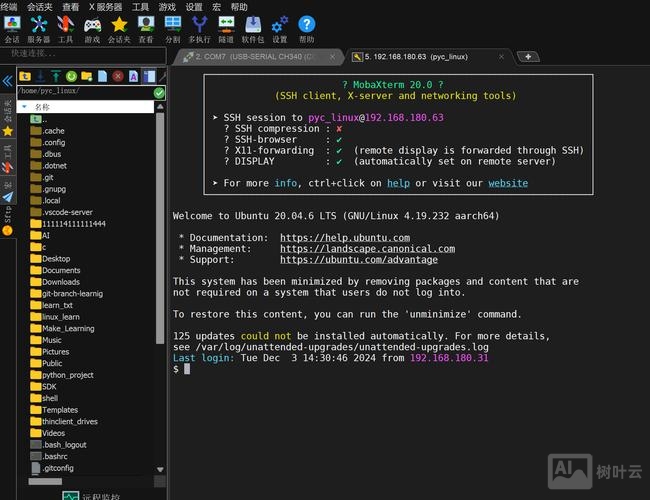This screenshot has width=650, height=500.
Task: Create new file in SFTP browser
Action: point(102,76)
